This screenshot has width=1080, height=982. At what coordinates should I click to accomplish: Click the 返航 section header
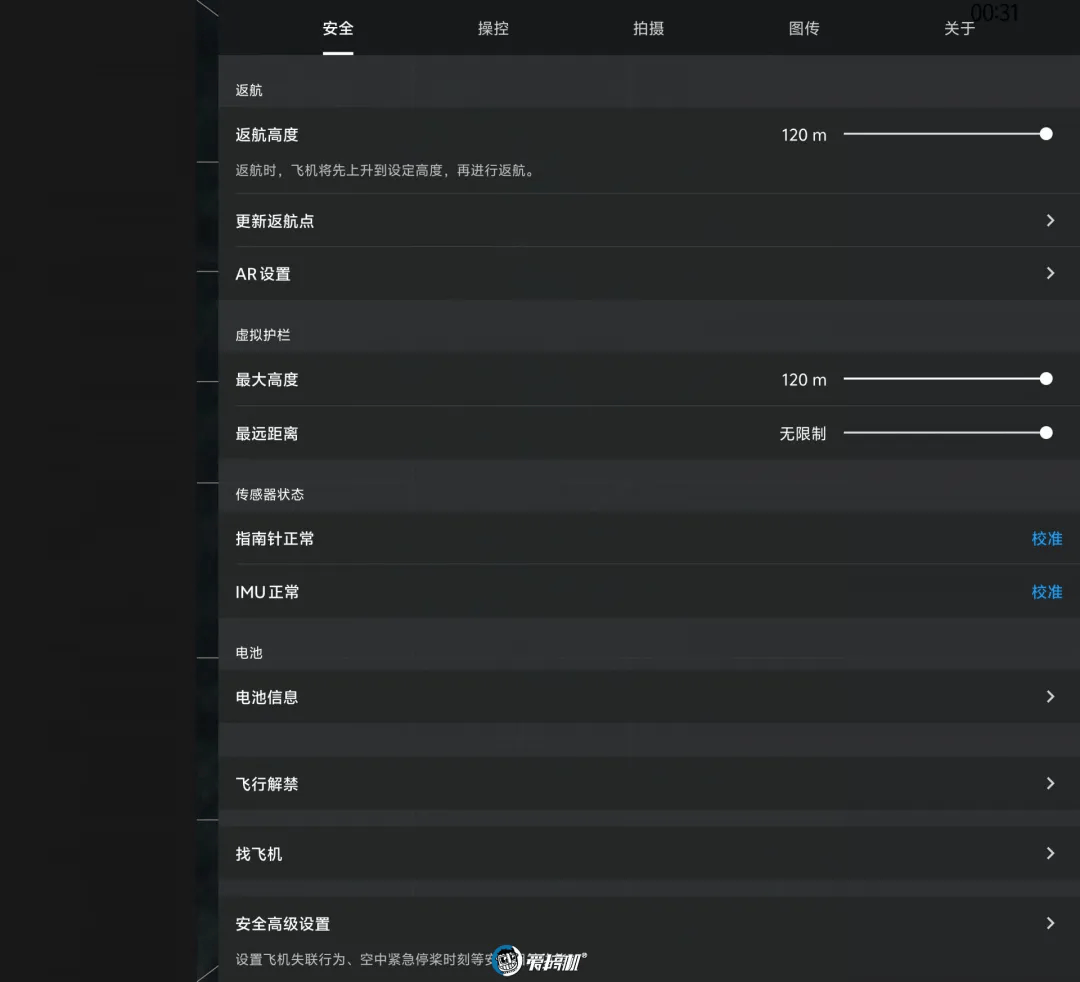(249, 90)
